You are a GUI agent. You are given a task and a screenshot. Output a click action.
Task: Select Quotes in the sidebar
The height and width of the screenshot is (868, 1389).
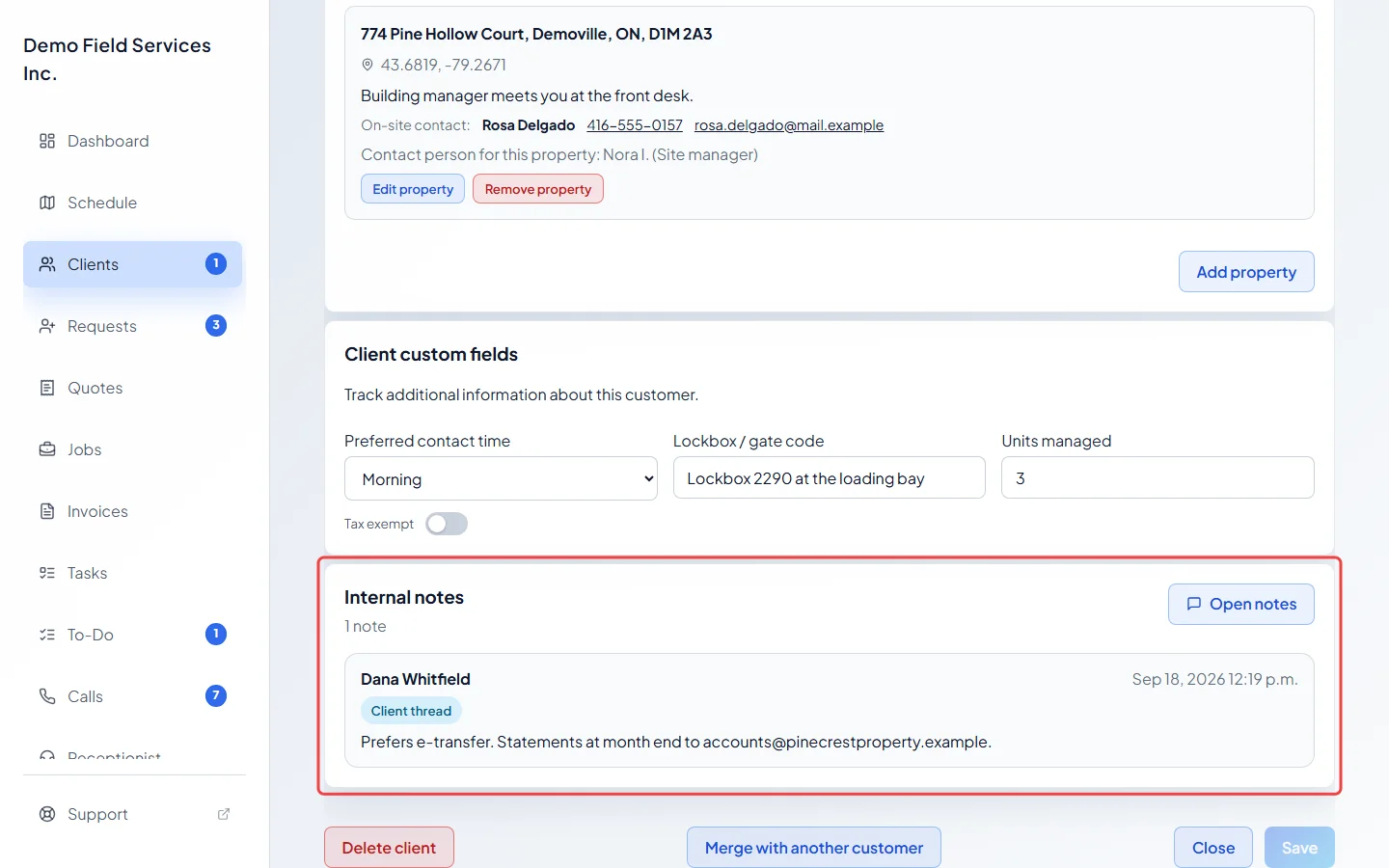pos(133,388)
